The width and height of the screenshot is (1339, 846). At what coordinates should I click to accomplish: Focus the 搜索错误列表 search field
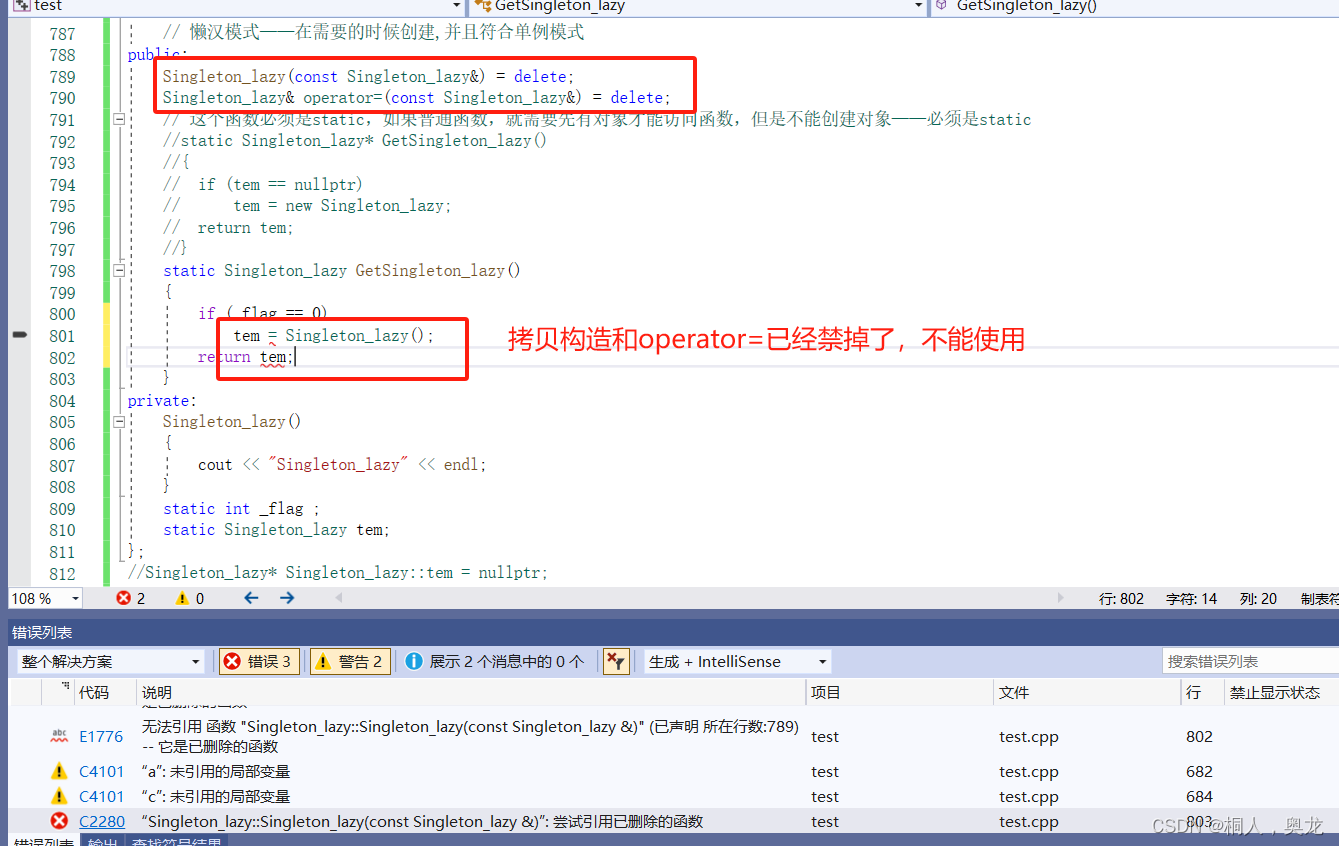(1250, 662)
